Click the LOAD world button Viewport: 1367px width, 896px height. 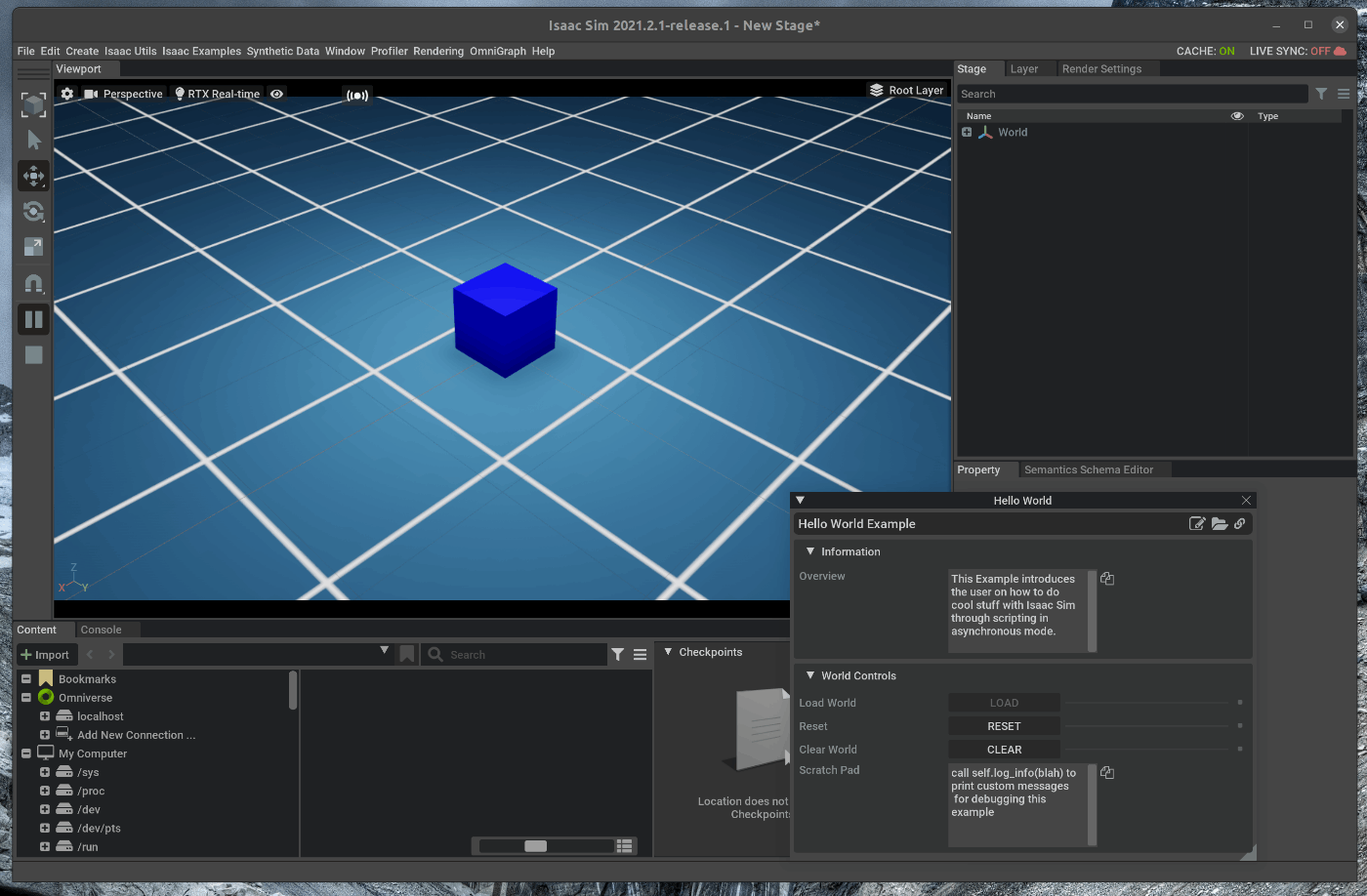pyautogui.click(x=1004, y=703)
